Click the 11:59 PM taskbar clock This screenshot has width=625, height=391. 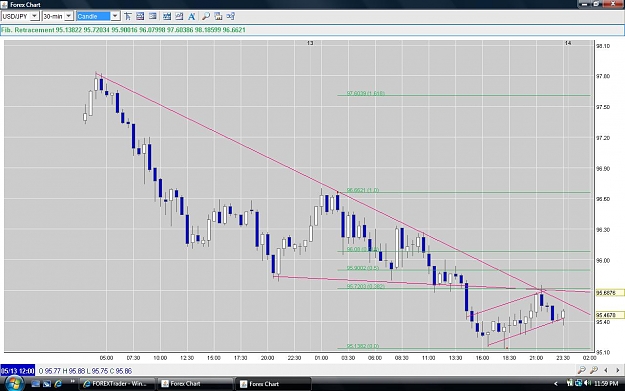click(x=606, y=383)
